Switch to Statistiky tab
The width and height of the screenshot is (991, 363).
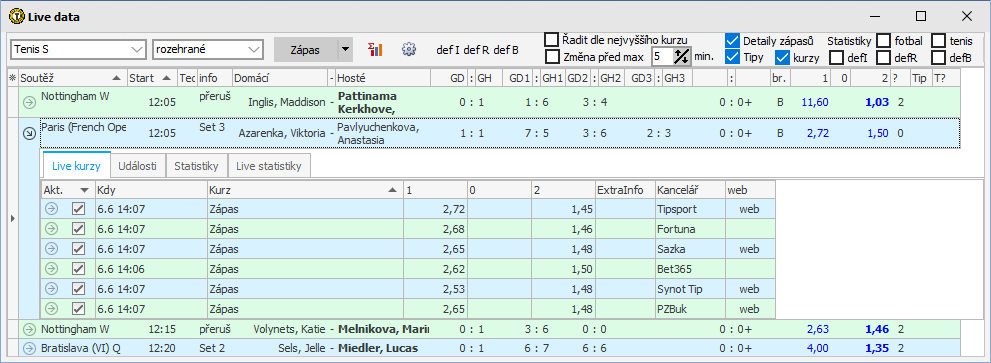pyautogui.click(x=197, y=166)
